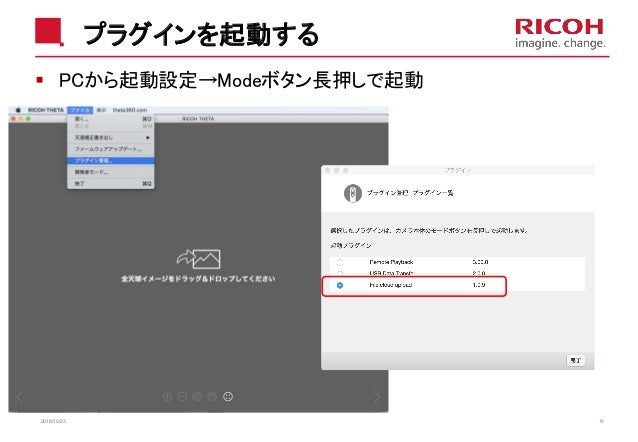This screenshot has height=442, width=638.
Task: Click the Remote Playback version number
Action: click(480, 262)
